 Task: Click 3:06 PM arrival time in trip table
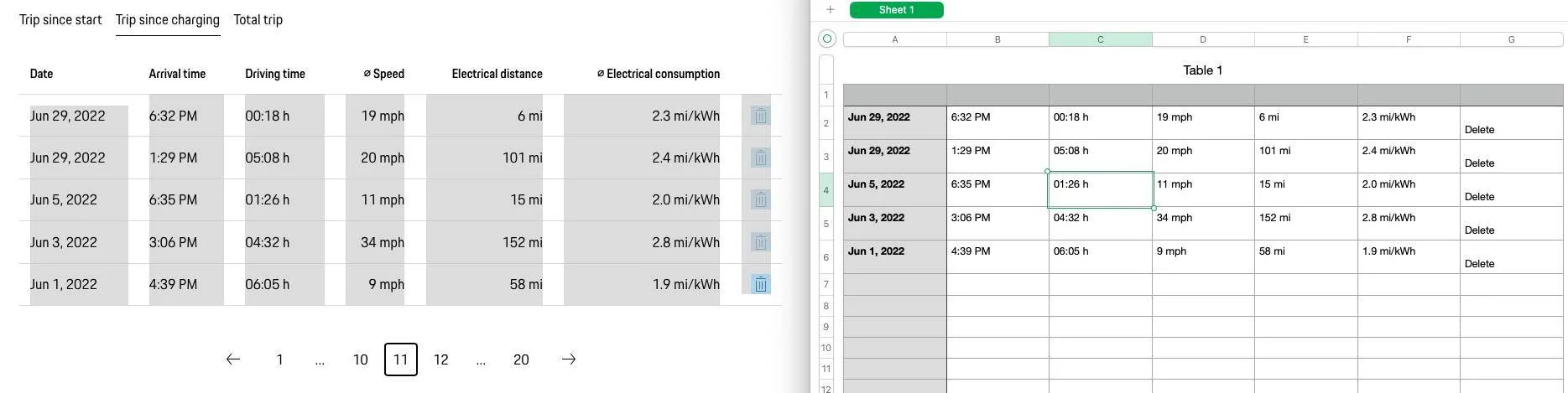pyautogui.click(x=173, y=242)
